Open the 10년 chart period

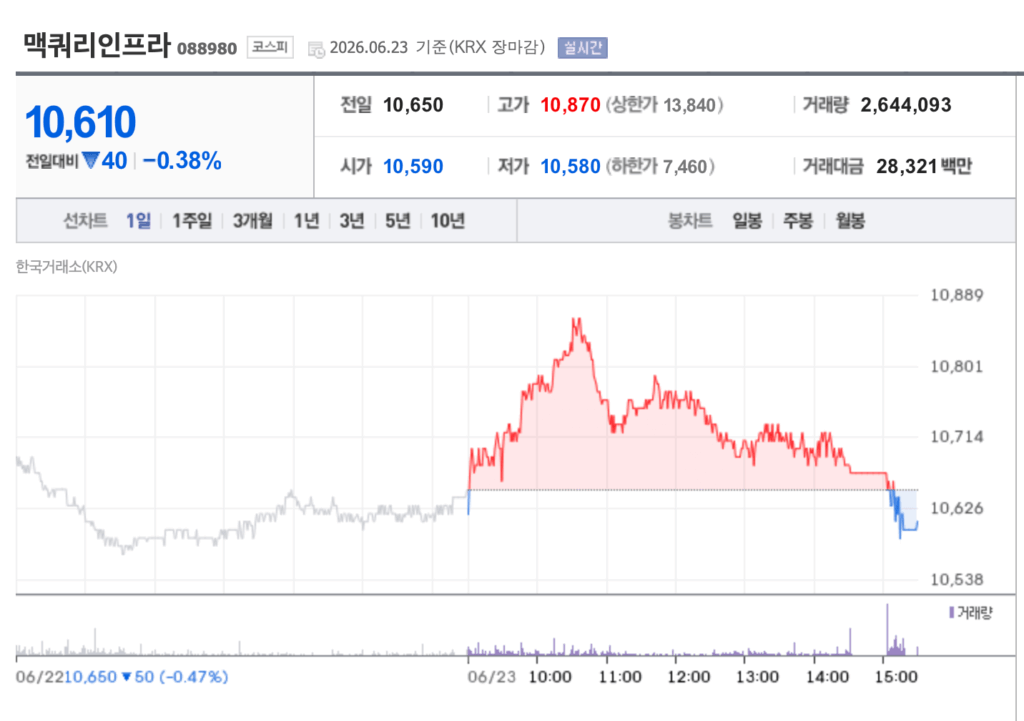click(x=448, y=221)
